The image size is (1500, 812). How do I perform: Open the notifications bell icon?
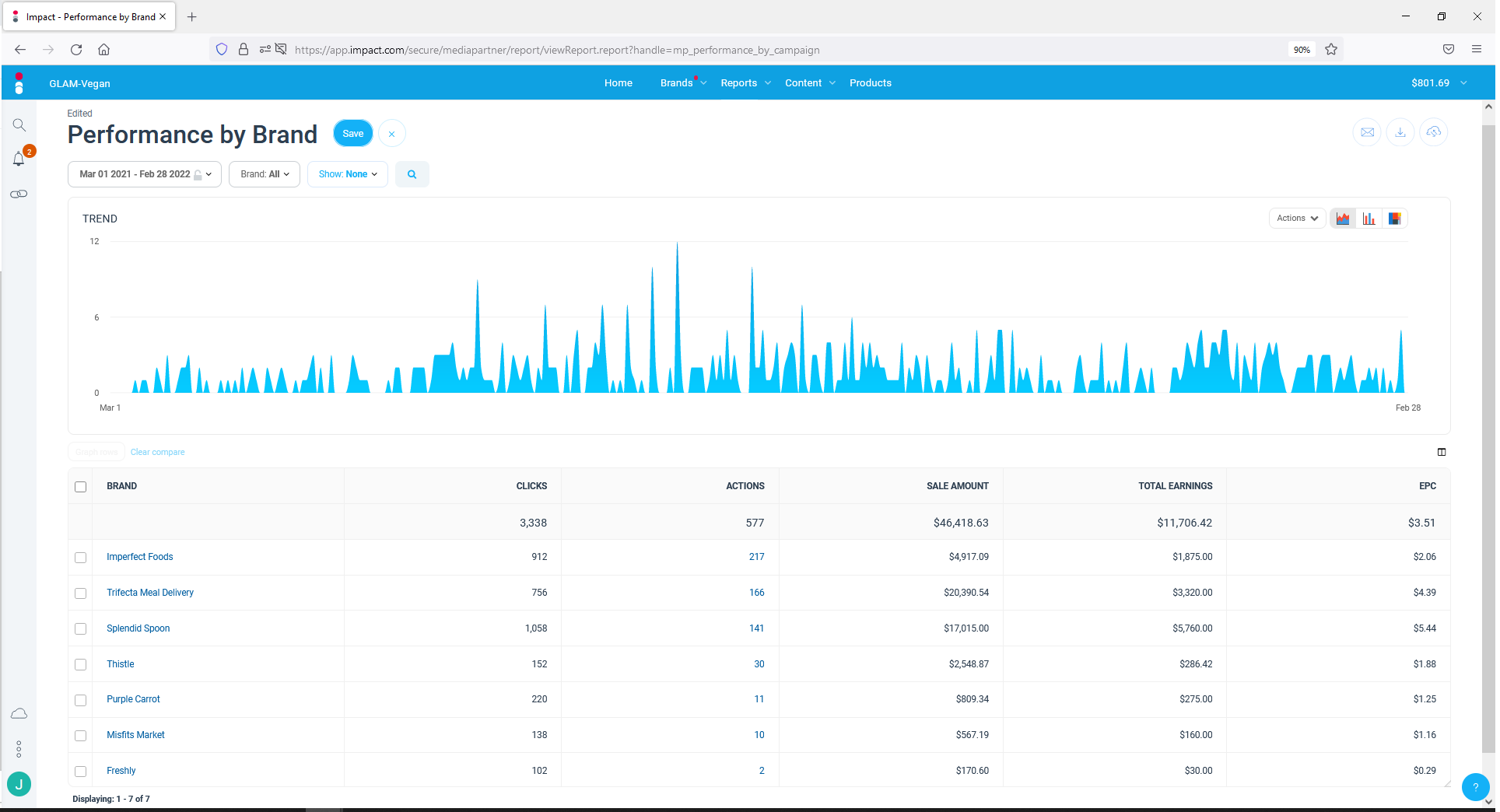click(x=19, y=159)
